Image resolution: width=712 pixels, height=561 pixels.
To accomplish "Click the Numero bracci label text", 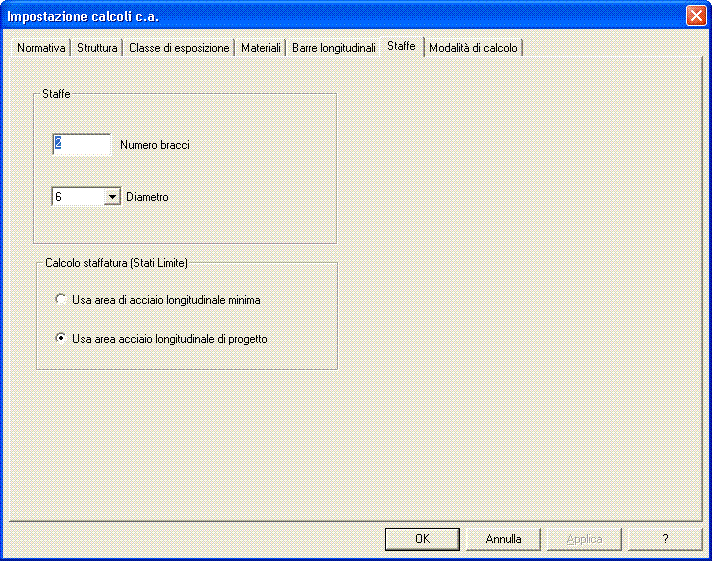I will pyautogui.click(x=154, y=145).
